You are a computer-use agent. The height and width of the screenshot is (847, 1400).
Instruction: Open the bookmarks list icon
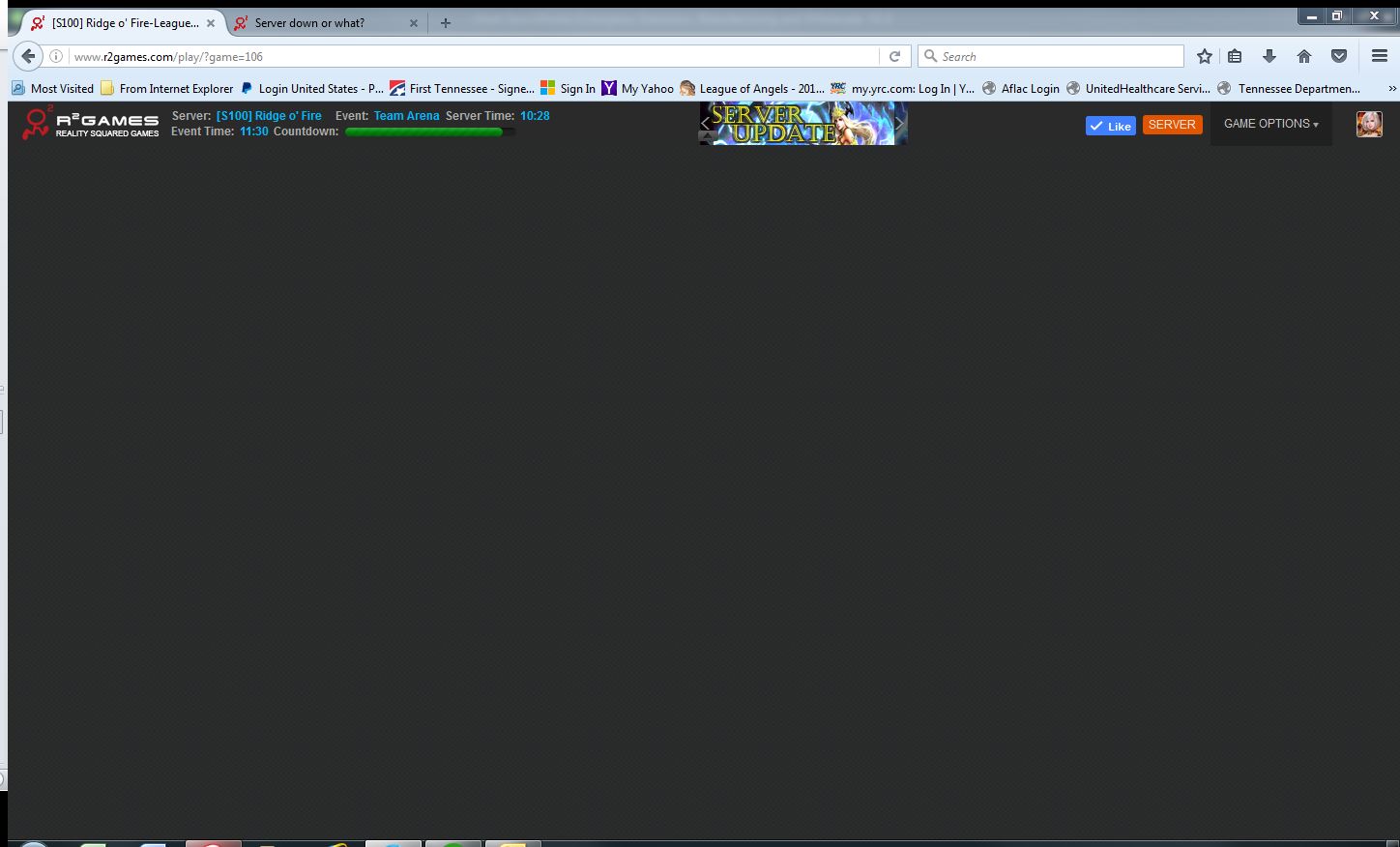pos(1235,56)
